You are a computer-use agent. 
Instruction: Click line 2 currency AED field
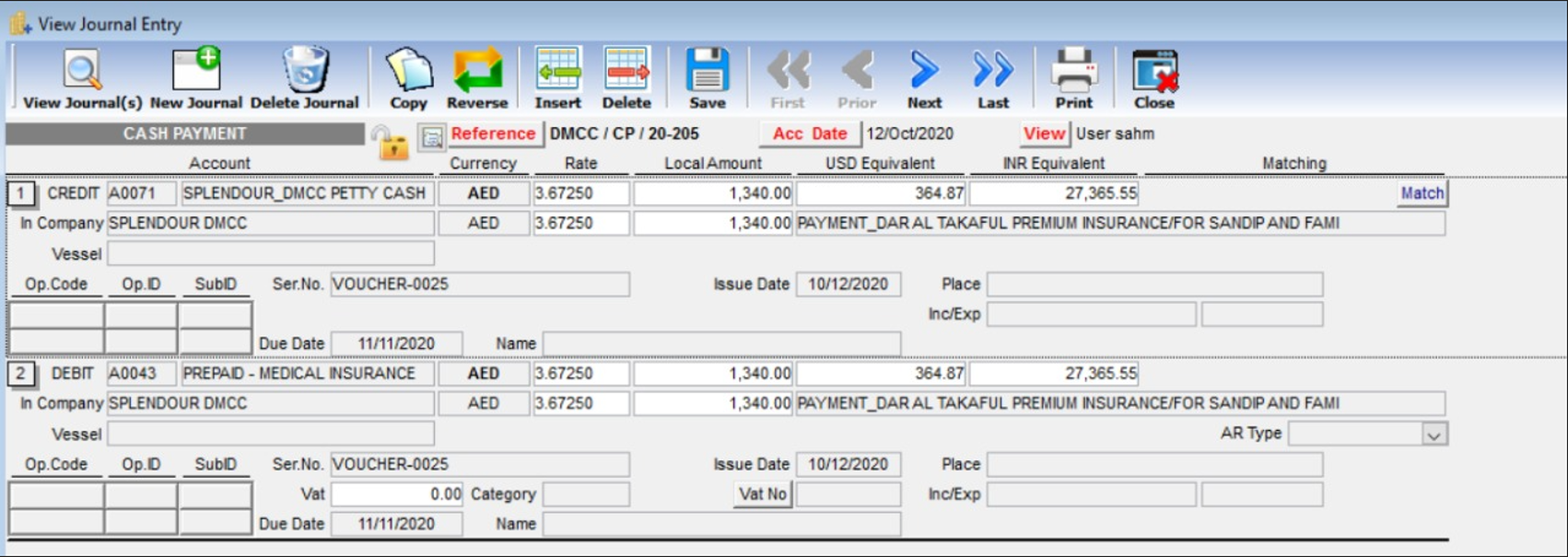pyautogui.click(x=484, y=374)
